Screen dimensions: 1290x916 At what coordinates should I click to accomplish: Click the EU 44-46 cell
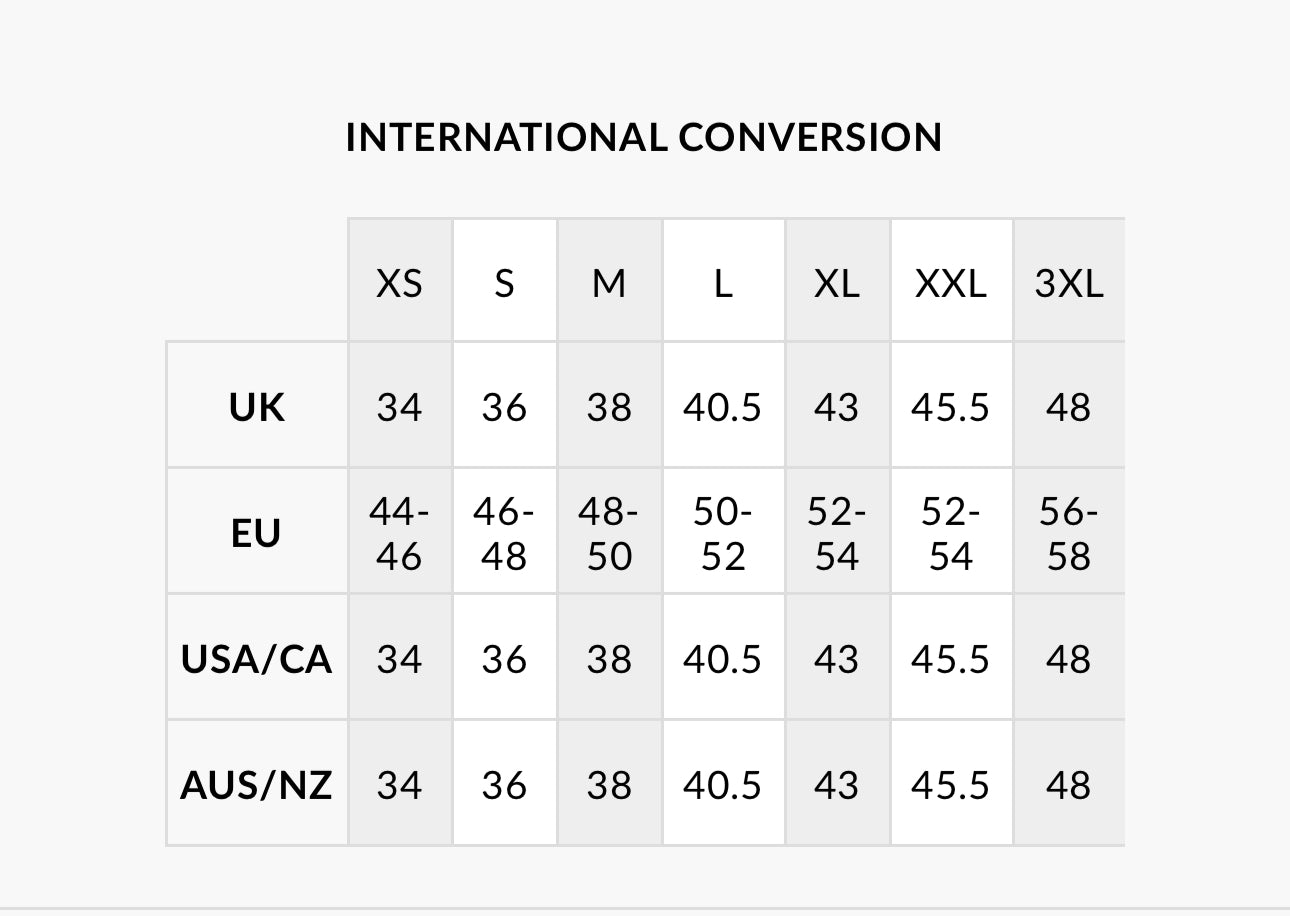(x=400, y=534)
